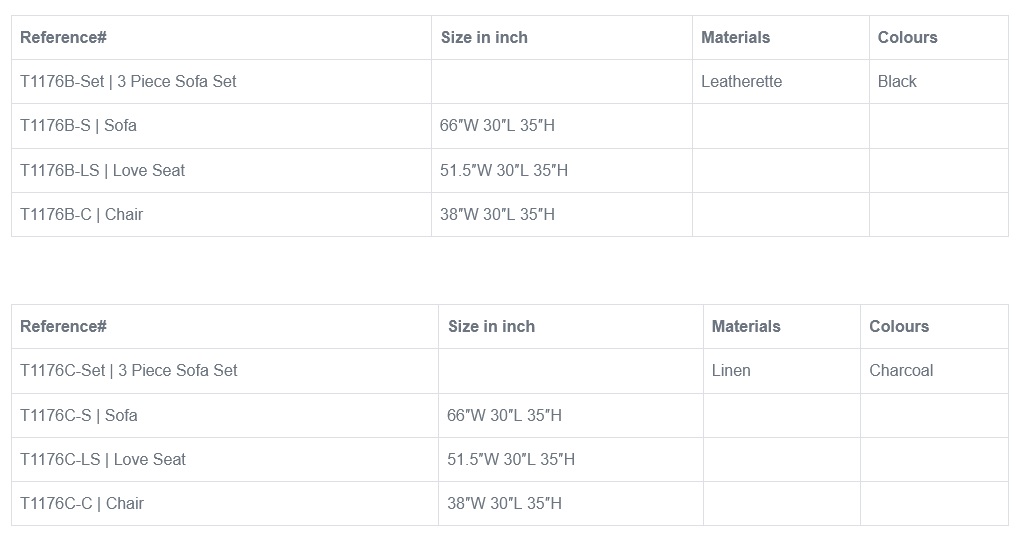Click the first table's Reference# header

(x=63, y=38)
